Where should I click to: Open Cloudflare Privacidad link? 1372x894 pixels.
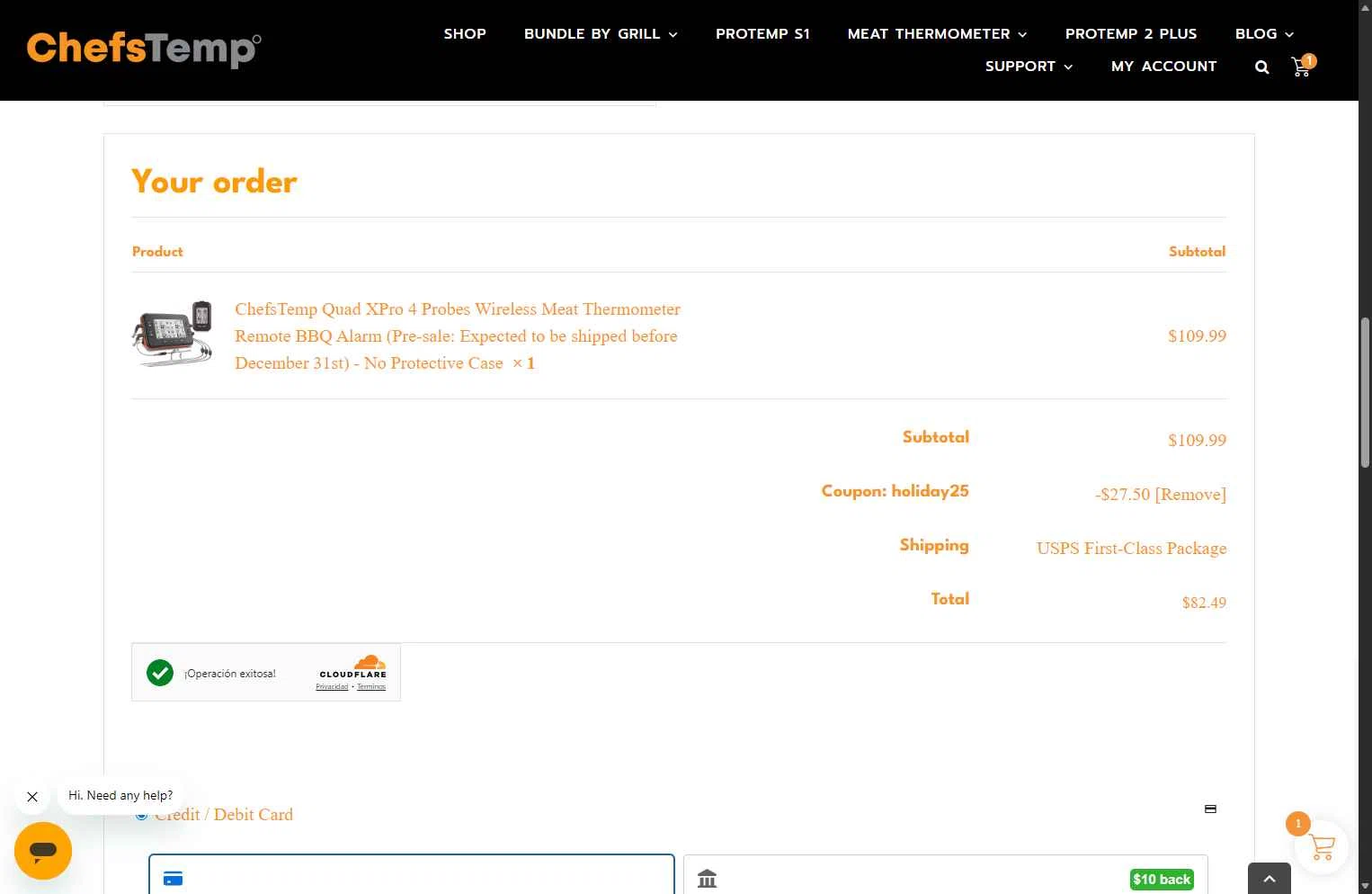332,687
